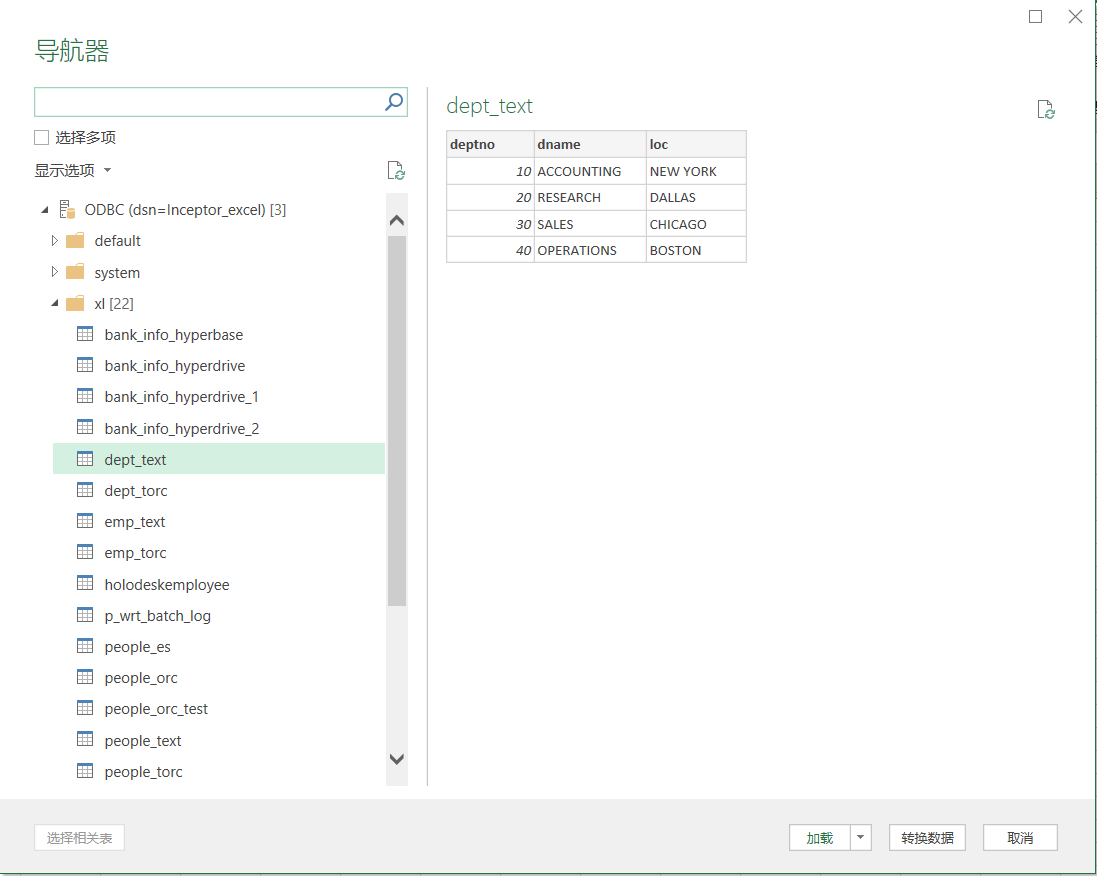
Task: Click the search magnifier icon
Action: pyautogui.click(x=394, y=102)
